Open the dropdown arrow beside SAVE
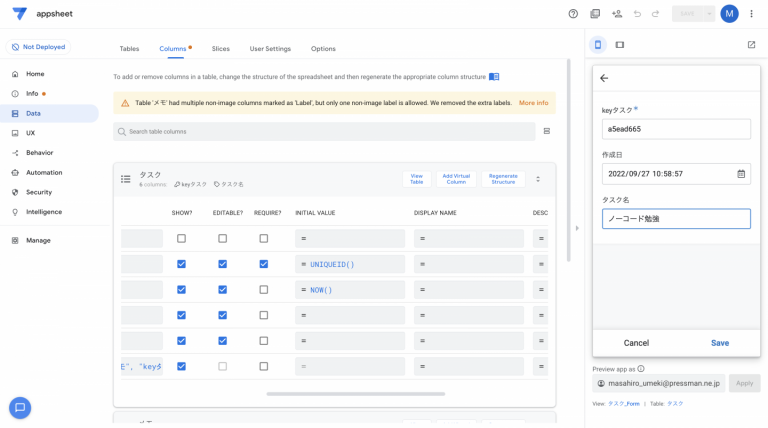Screen dimensions: 768x428 click(709, 14)
